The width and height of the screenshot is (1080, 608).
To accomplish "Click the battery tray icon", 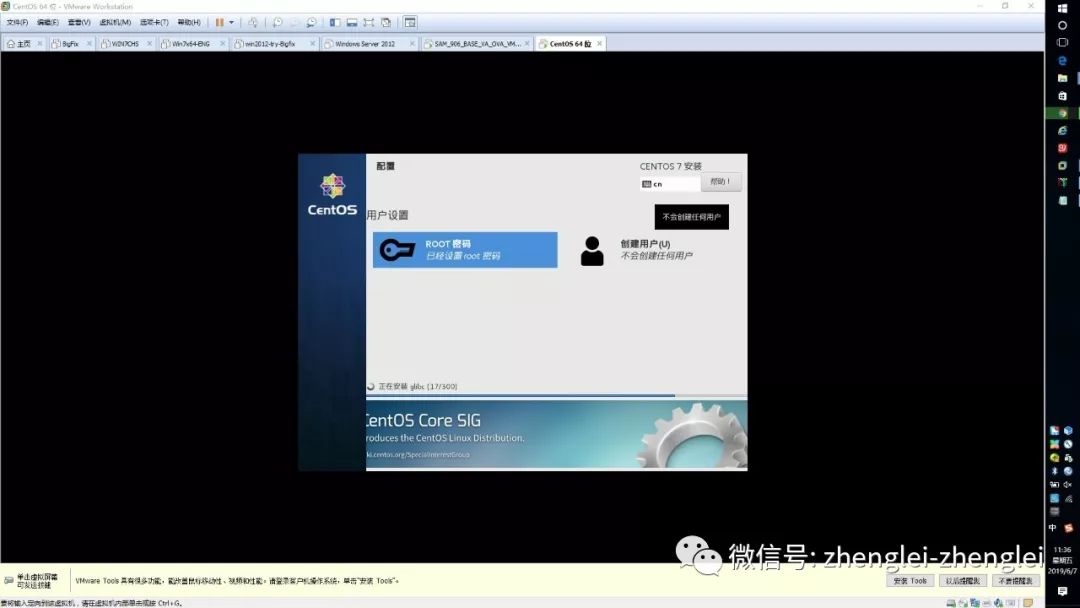I will coord(1055,485).
